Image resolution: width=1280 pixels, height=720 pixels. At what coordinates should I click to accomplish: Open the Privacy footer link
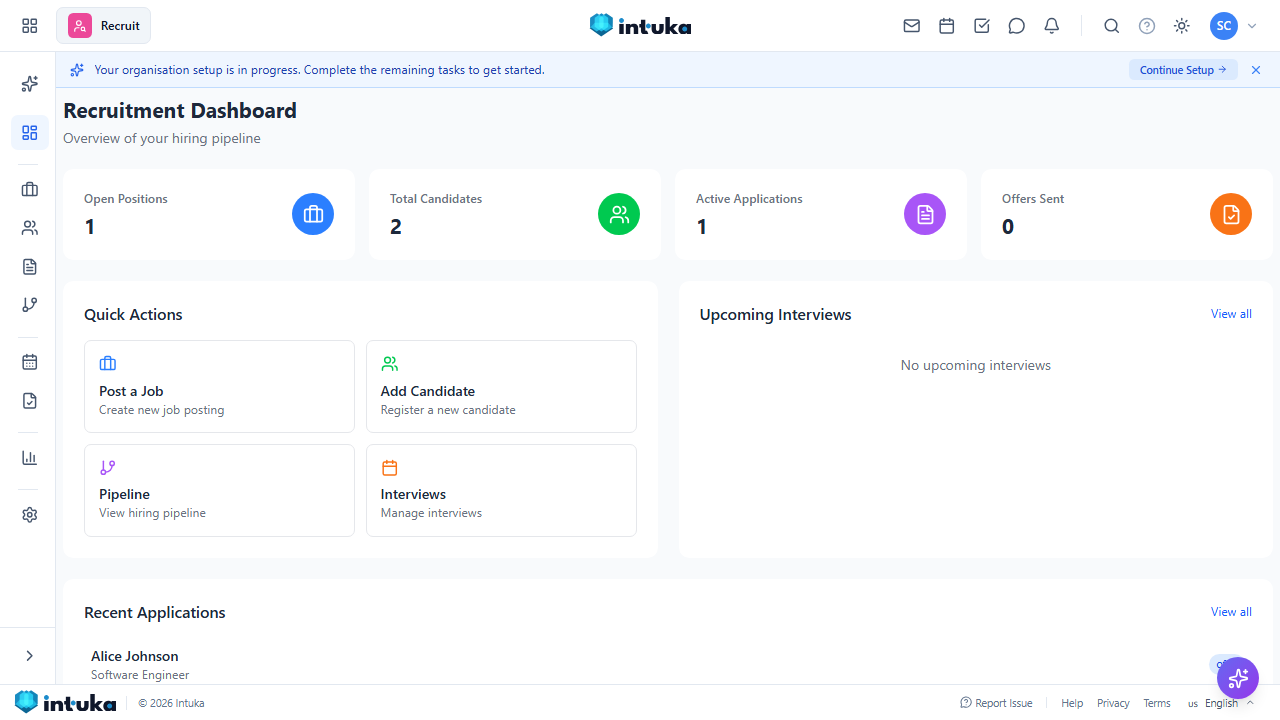click(1113, 703)
